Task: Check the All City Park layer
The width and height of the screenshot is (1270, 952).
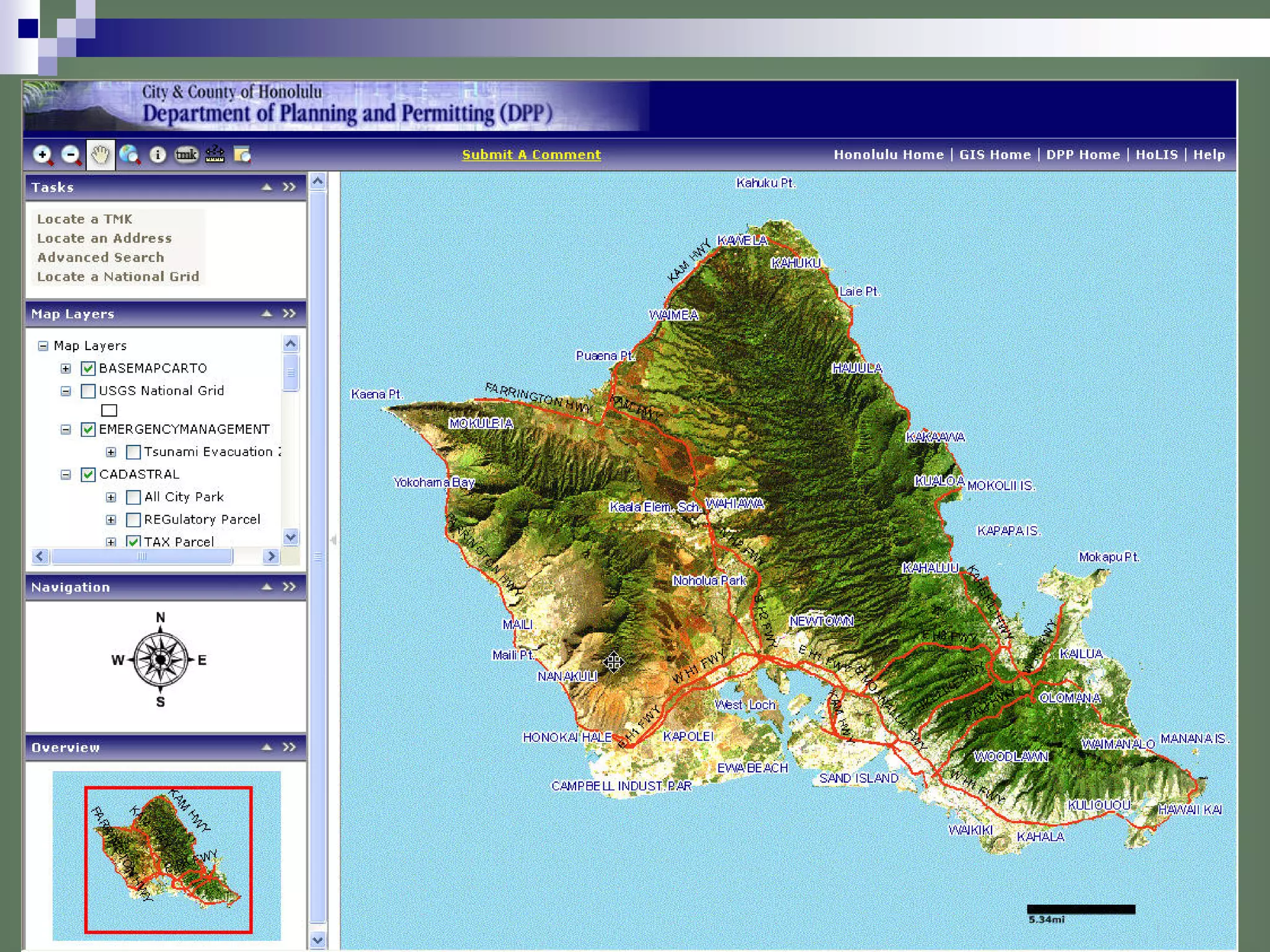Action: [x=133, y=497]
